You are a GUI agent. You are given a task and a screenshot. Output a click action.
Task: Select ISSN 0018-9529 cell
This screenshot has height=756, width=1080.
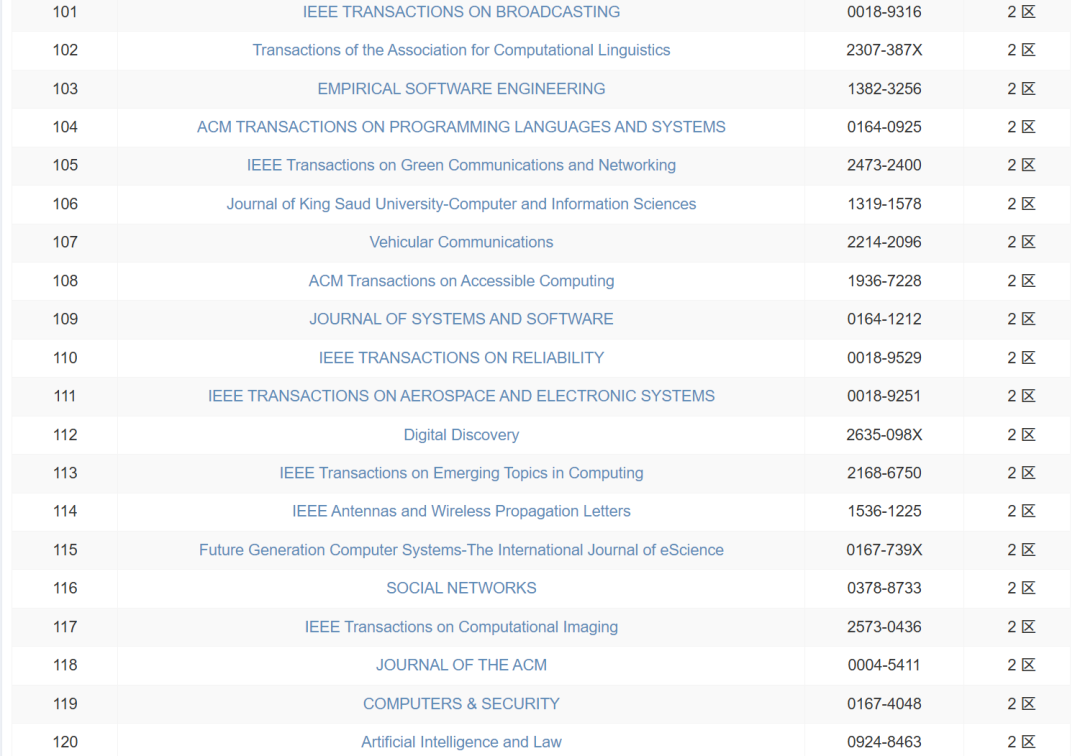click(884, 358)
